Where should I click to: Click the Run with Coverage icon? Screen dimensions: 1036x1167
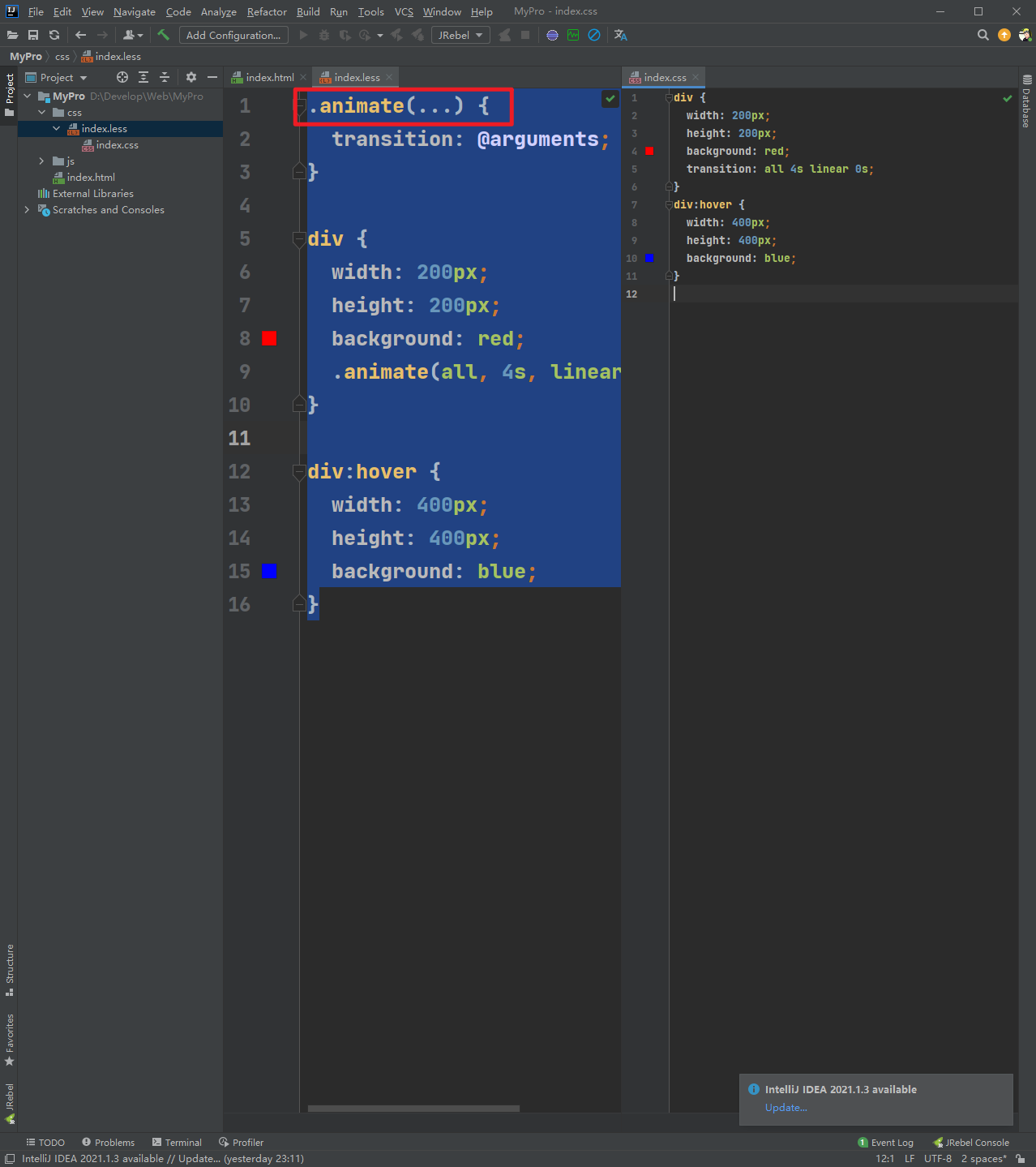345,35
